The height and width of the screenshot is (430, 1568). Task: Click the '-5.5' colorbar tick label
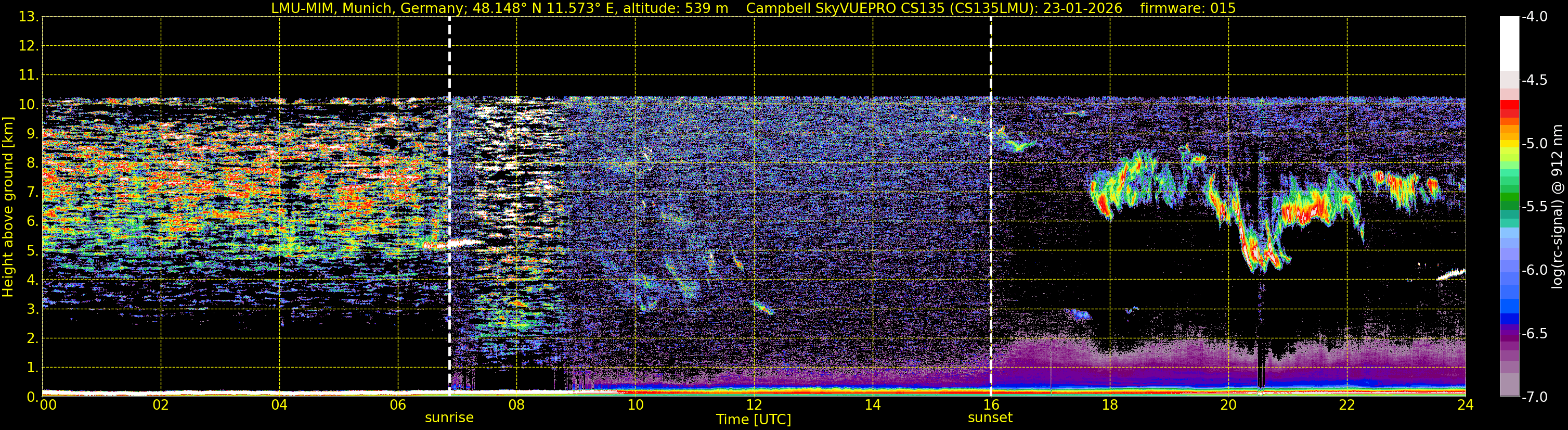1535,207
